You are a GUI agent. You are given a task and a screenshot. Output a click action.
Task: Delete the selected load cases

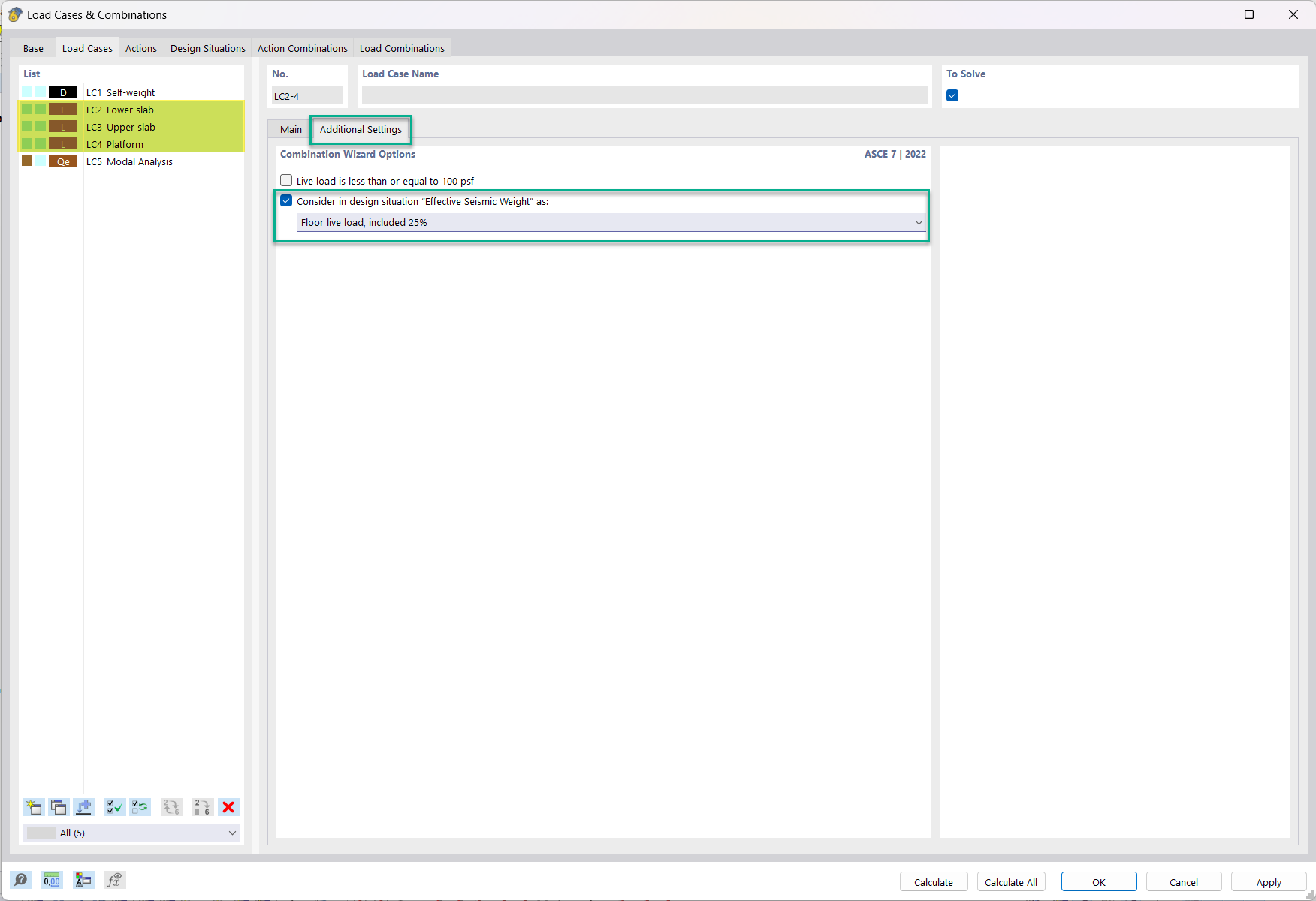point(229,807)
